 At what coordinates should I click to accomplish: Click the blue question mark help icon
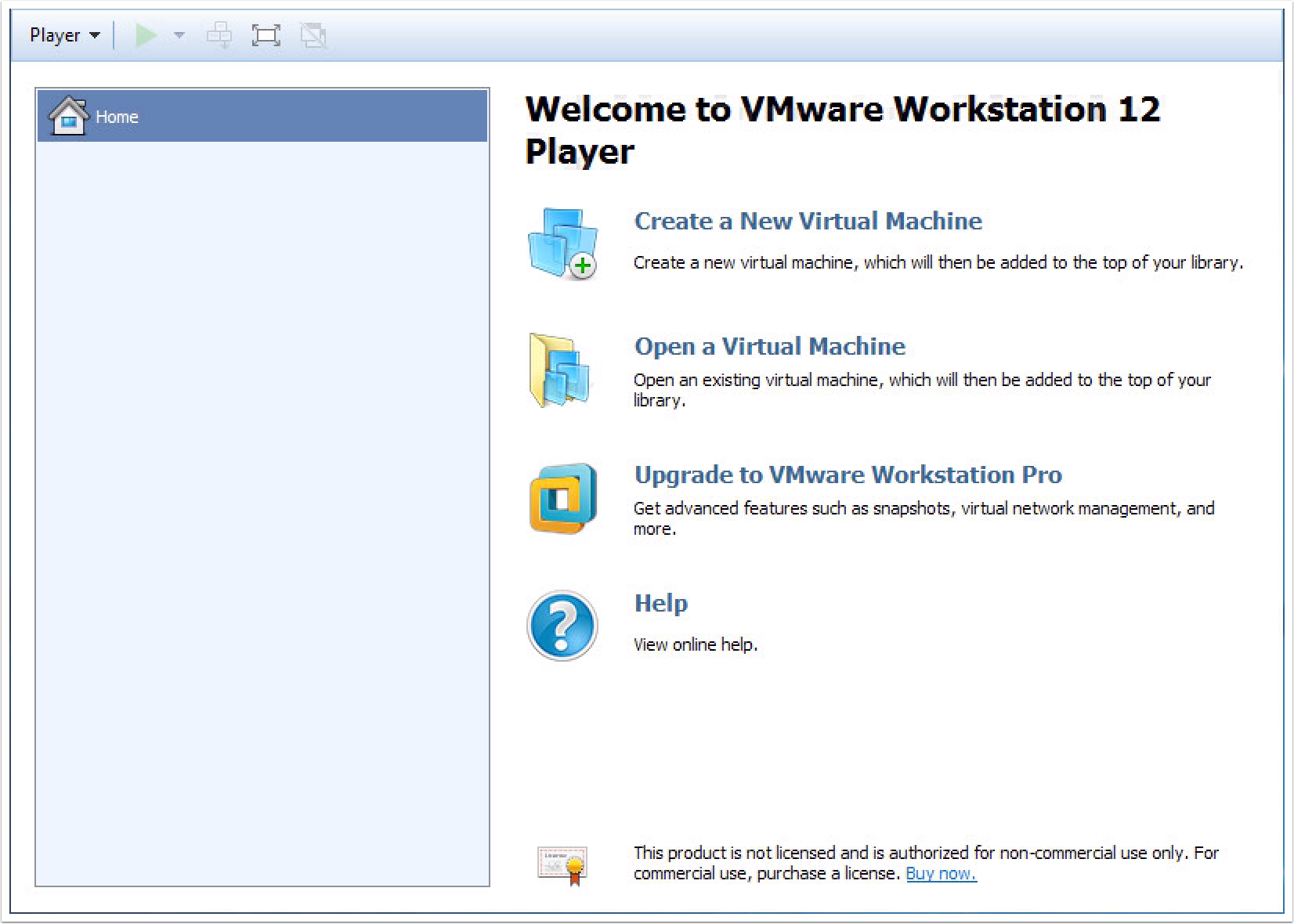[x=562, y=626]
